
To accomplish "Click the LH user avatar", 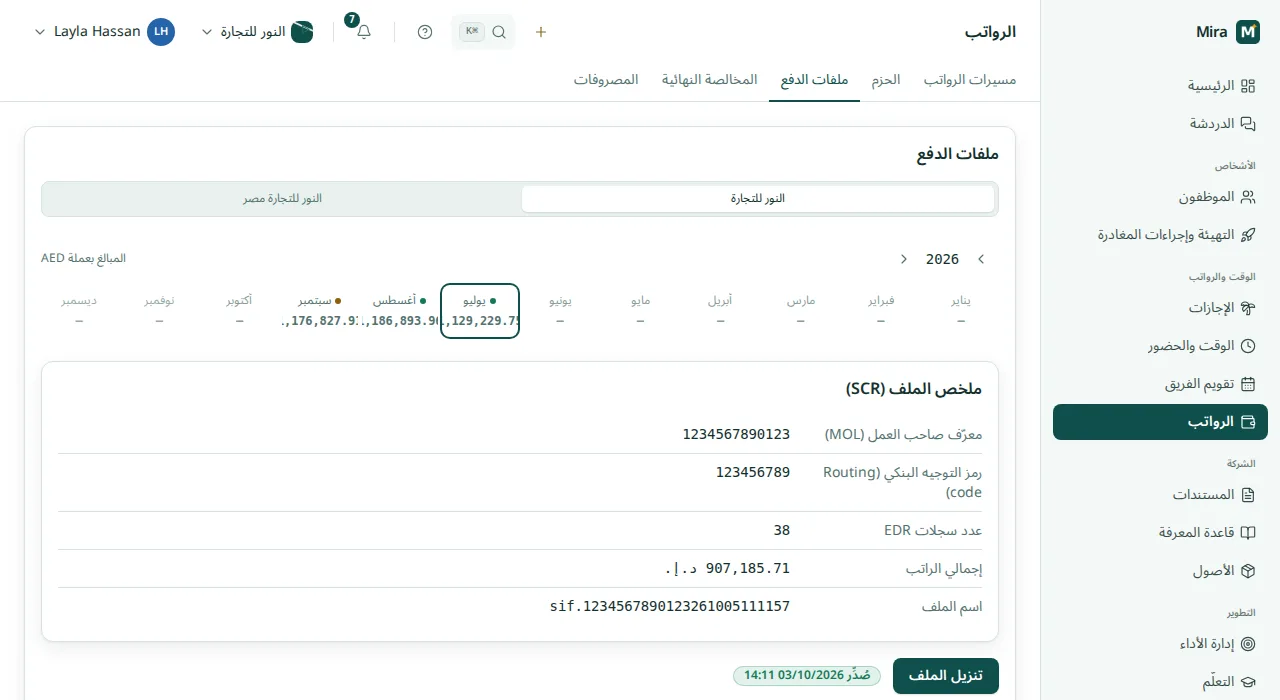I will (x=161, y=32).
